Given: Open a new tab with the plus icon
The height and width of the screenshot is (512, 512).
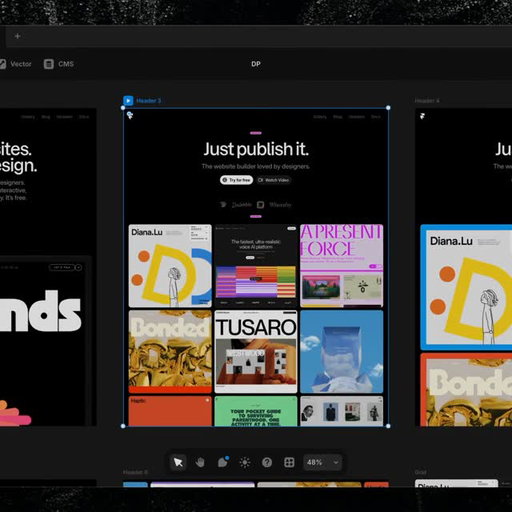Looking at the screenshot, I should (18, 36).
